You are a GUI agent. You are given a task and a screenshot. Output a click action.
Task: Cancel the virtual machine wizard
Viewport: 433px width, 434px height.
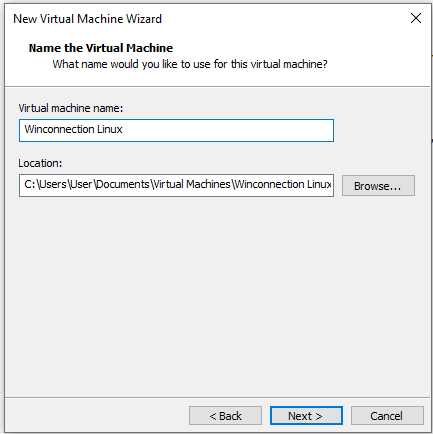coord(387,416)
